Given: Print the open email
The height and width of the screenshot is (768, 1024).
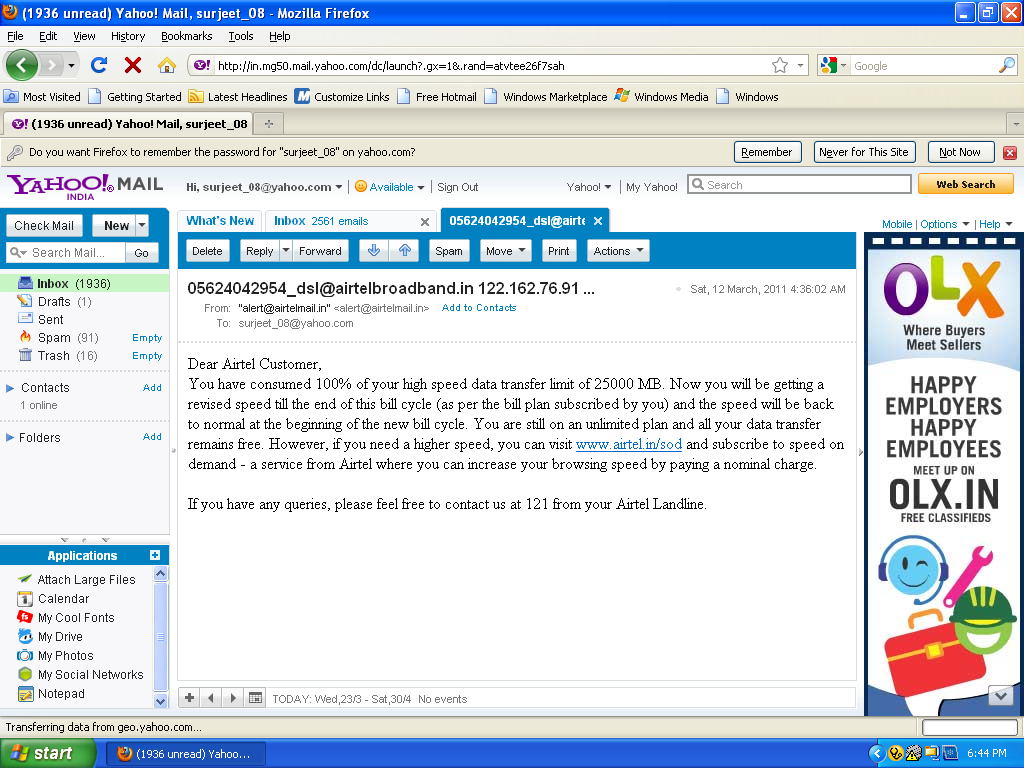Looking at the screenshot, I should point(558,251).
